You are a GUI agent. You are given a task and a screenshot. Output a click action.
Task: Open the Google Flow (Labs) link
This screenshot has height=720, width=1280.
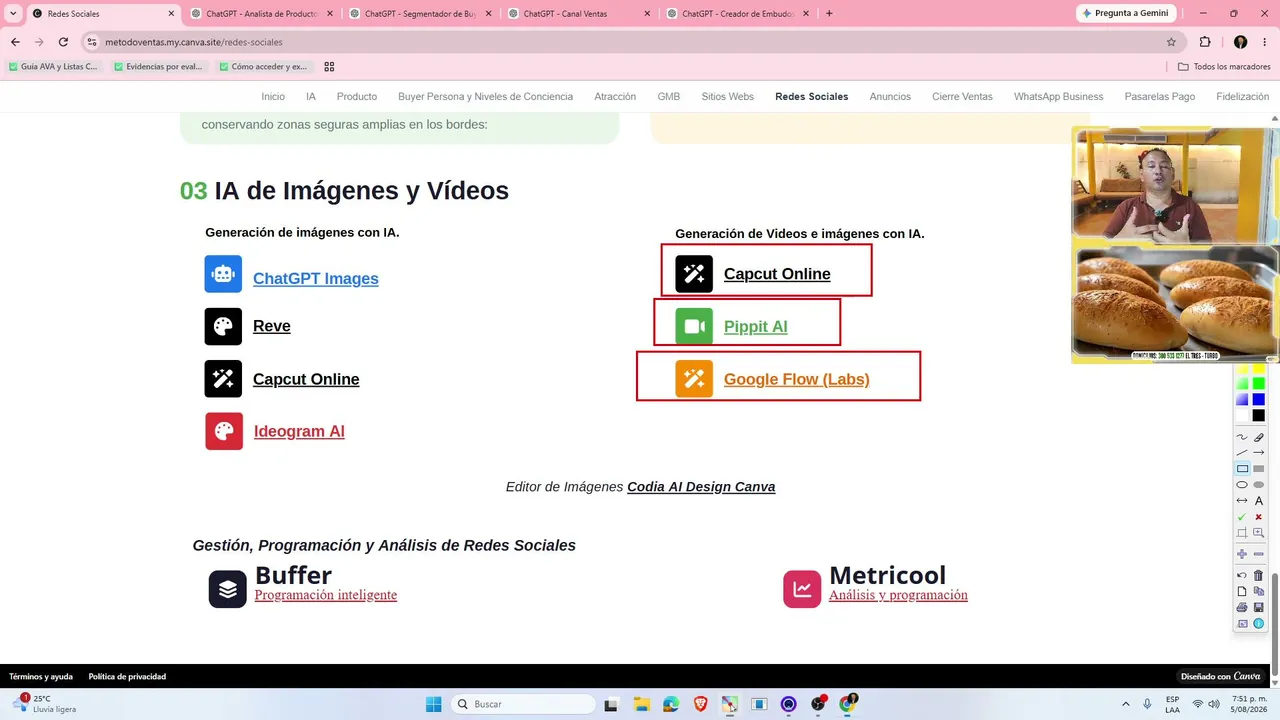coord(797,379)
